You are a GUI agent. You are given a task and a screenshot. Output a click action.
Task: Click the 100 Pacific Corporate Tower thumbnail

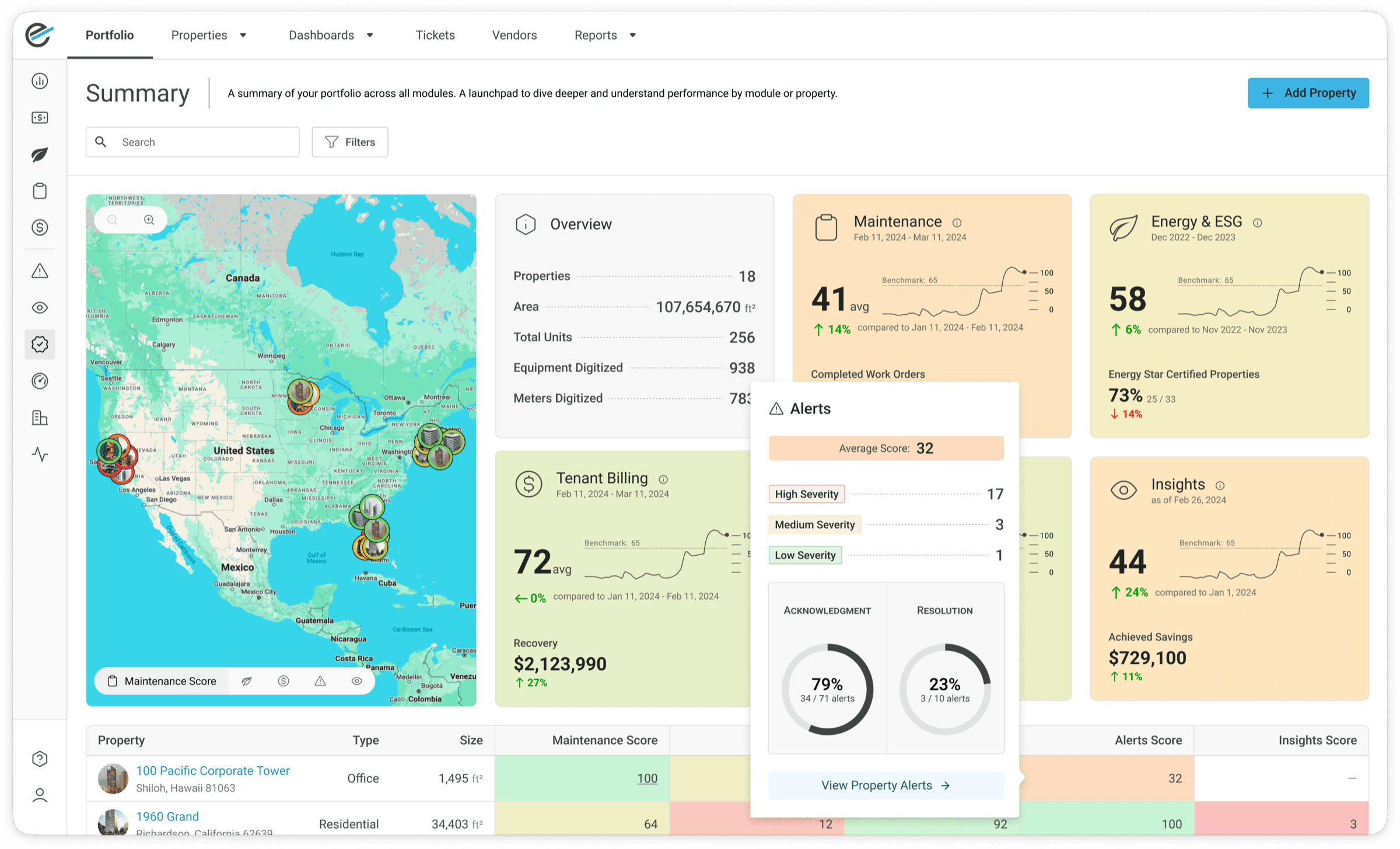click(113, 779)
